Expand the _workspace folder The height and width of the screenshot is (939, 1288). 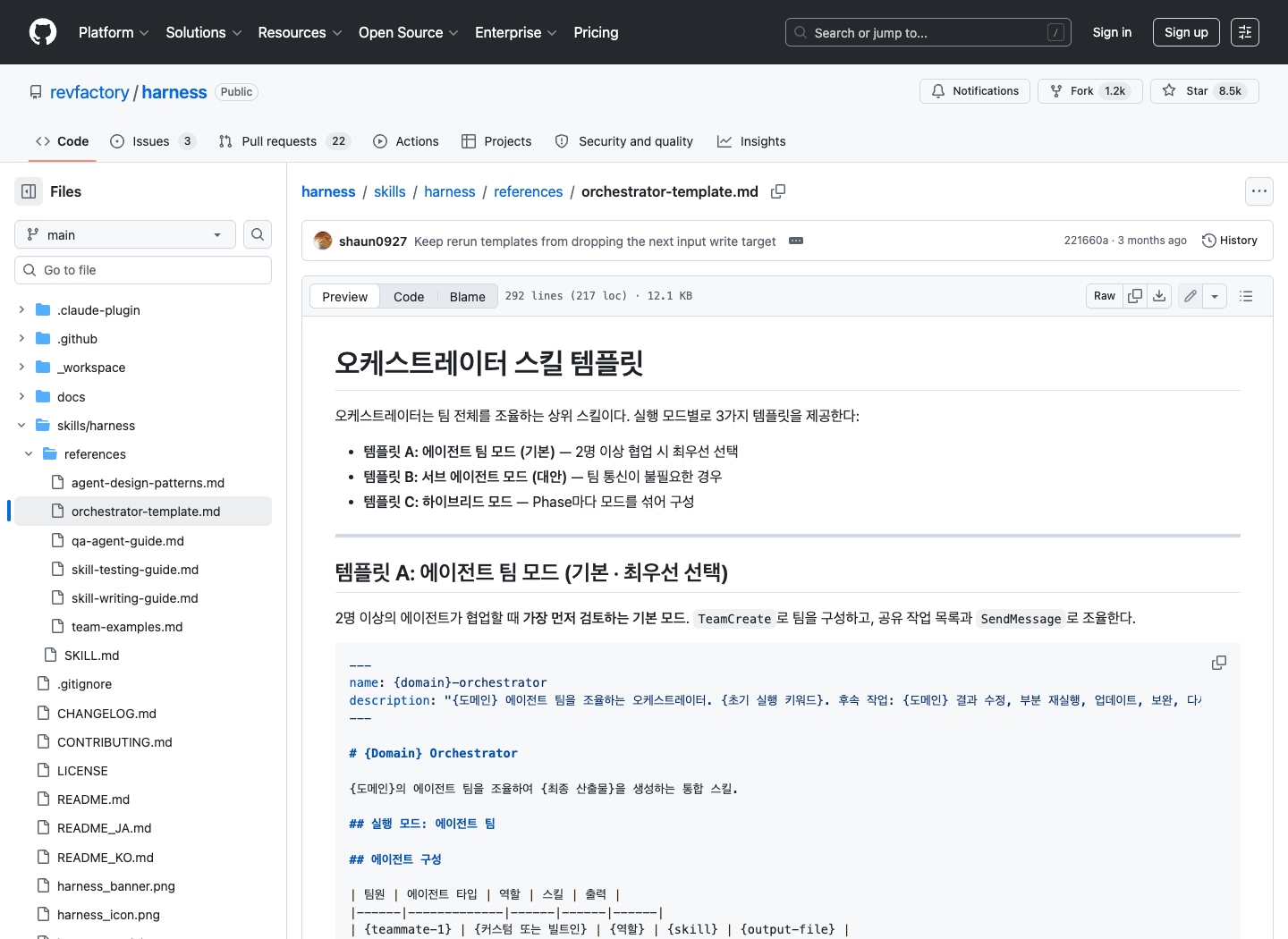click(21, 368)
